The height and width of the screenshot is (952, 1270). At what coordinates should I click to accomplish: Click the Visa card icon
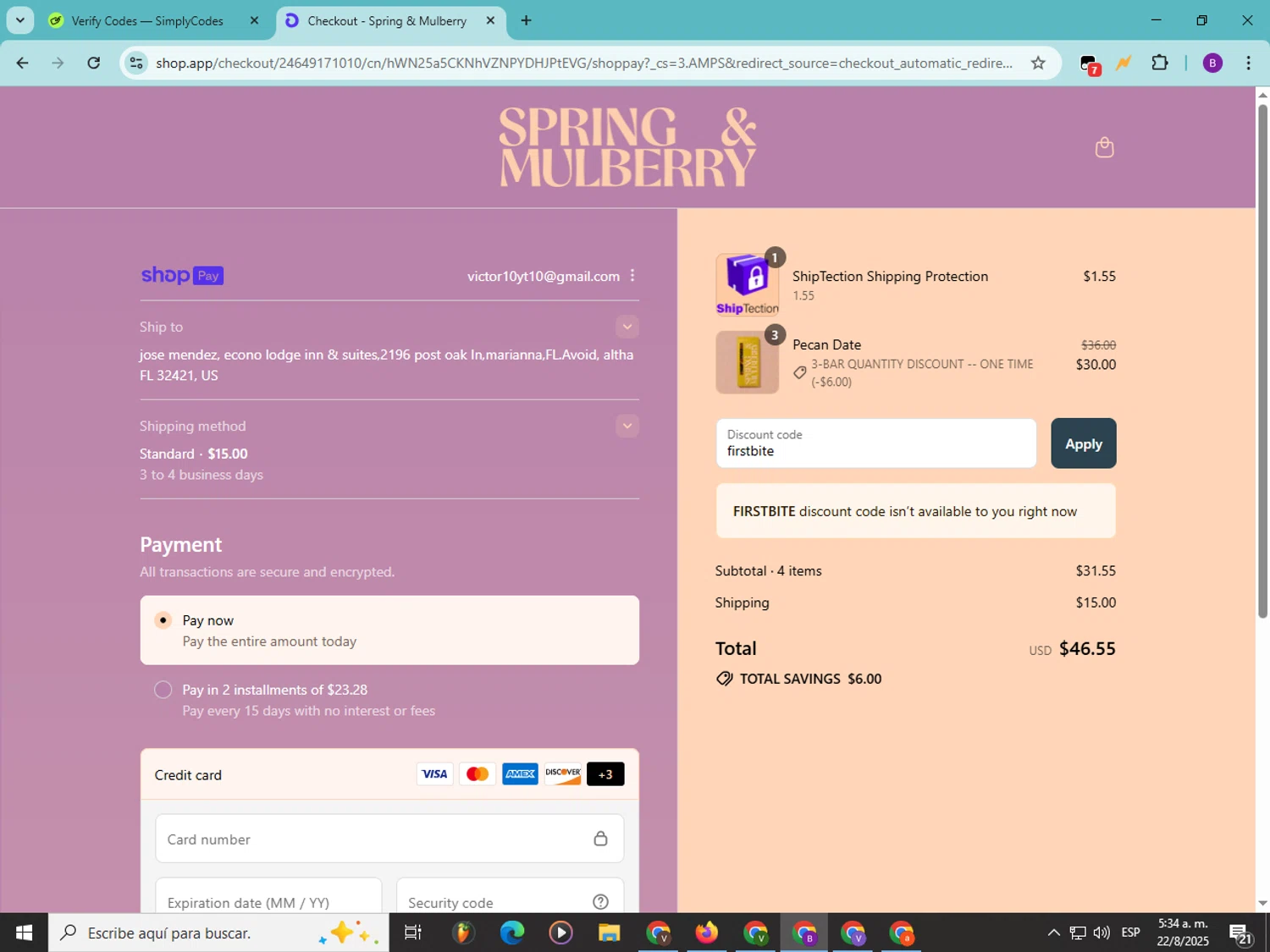[x=434, y=774]
